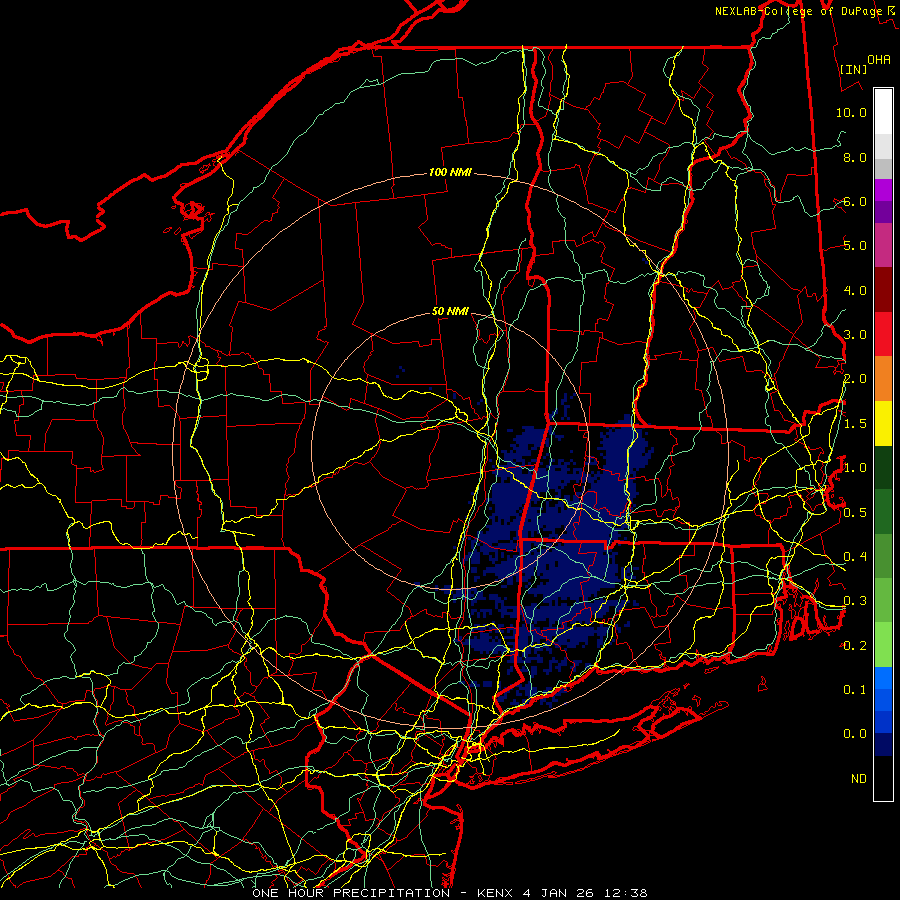This screenshot has height=900, width=900.
Task: Click the '8.0' legend value
Action: (x=855, y=157)
